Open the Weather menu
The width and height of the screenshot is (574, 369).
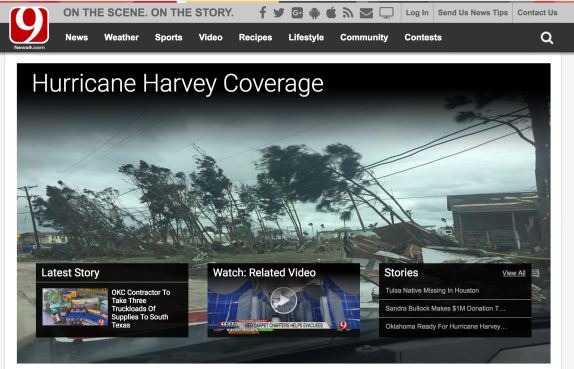coord(121,37)
